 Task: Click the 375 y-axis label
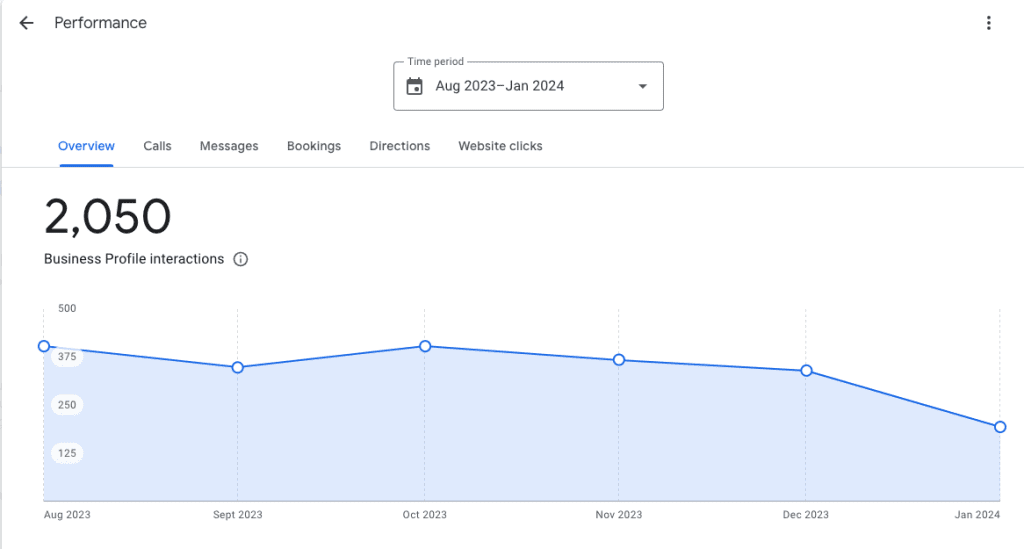[x=67, y=356]
